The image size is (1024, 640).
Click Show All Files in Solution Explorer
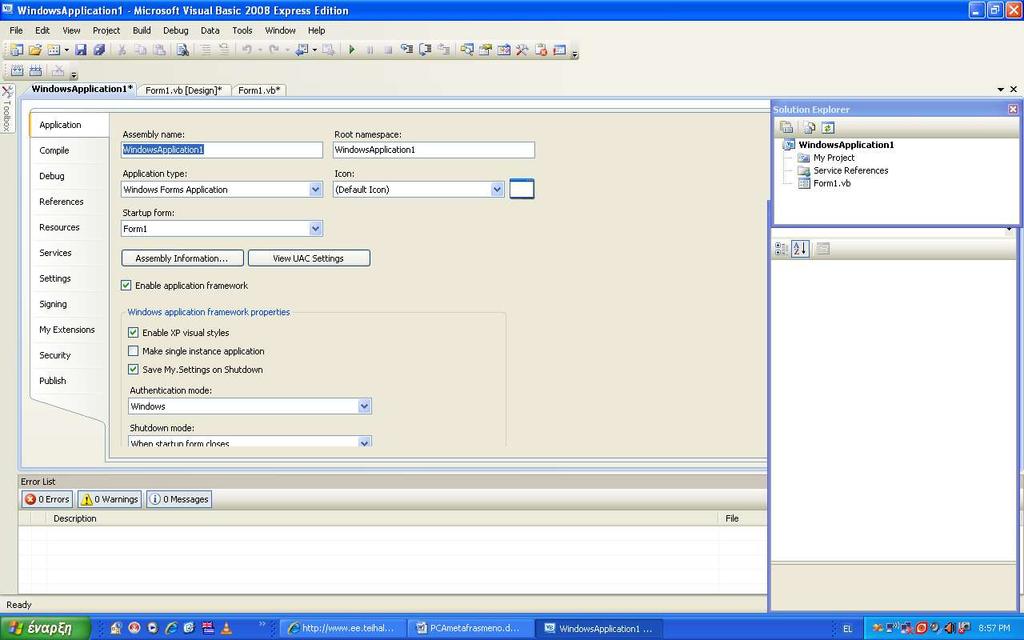tap(809, 127)
